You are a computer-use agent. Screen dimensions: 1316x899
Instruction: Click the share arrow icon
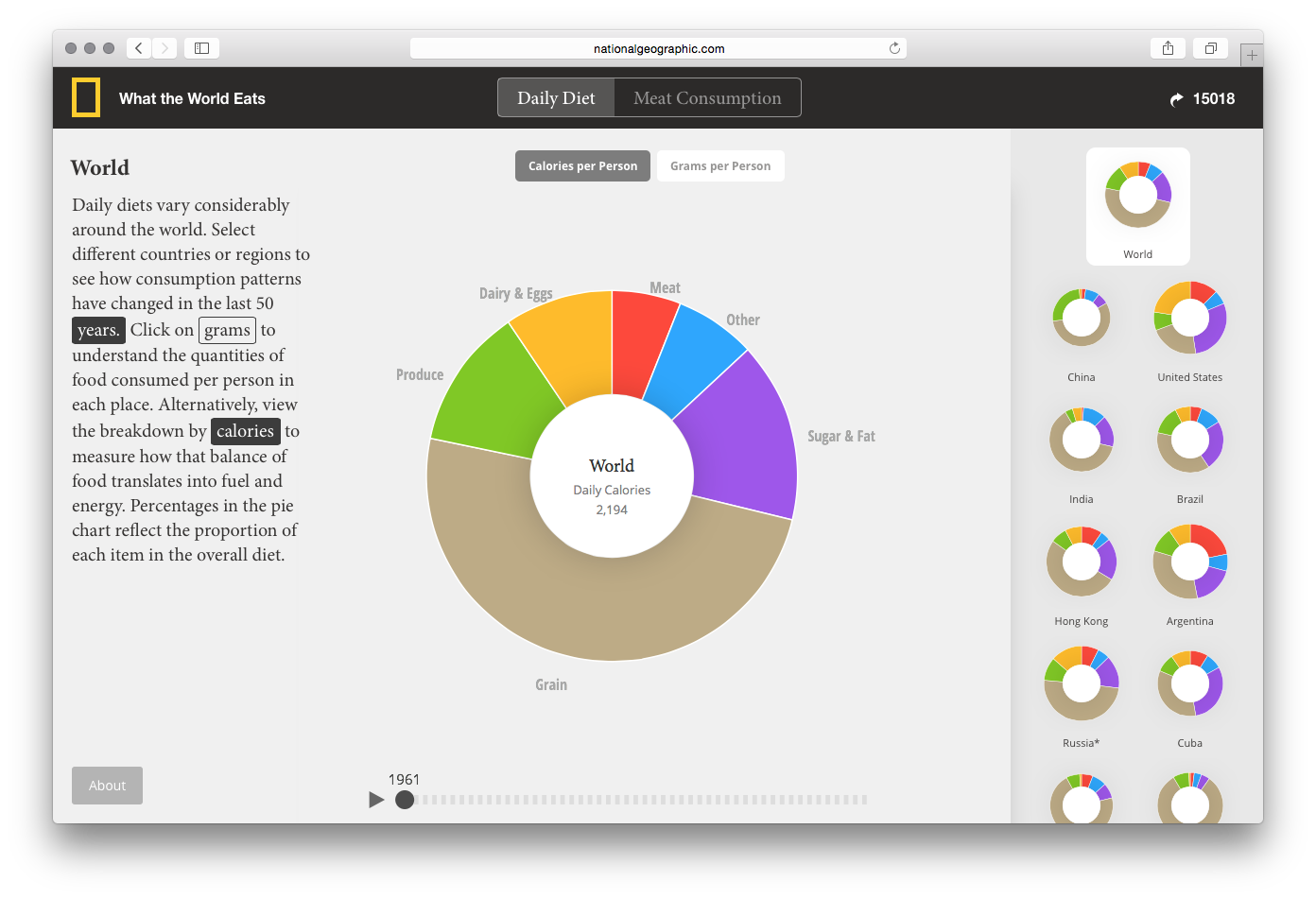coord(1176,99)
